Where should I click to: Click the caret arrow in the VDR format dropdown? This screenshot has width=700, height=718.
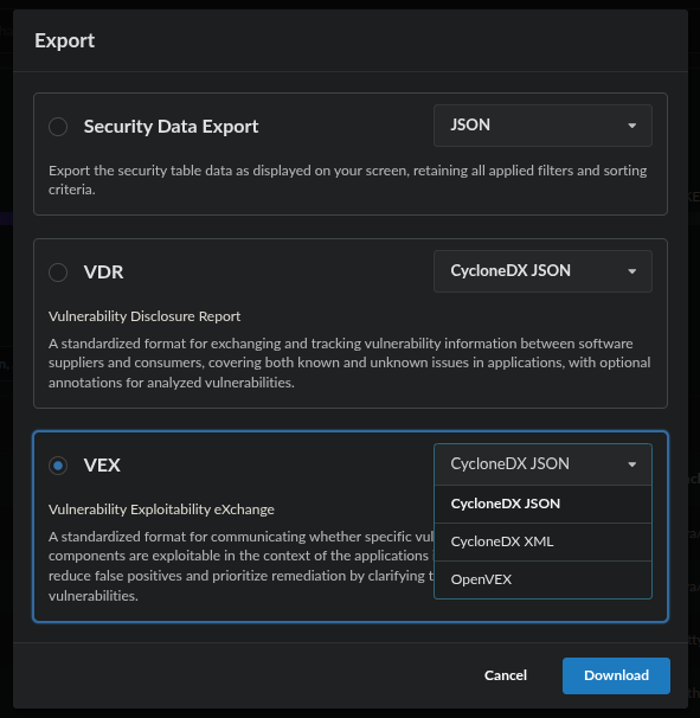click(632, 272)
